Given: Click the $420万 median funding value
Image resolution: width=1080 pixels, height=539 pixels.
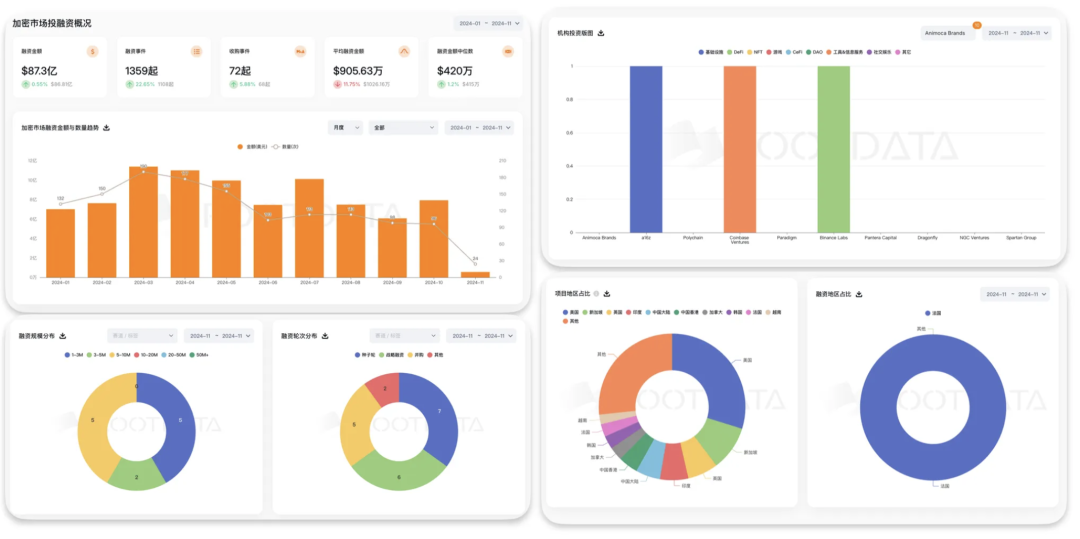Looking at the screenshot, I should (x=455, y=70).
